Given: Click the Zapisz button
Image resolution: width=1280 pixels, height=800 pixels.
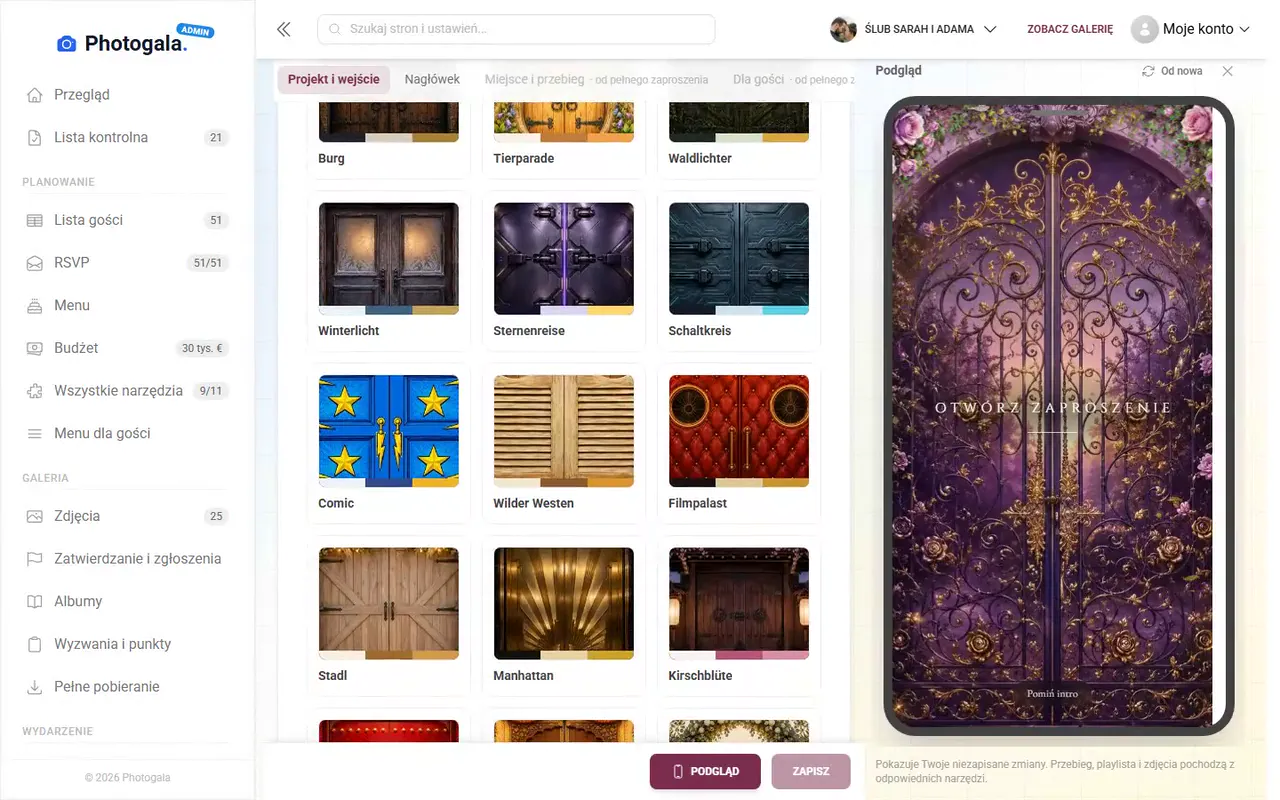Looking at the screenshot, I should coord(811,772).
